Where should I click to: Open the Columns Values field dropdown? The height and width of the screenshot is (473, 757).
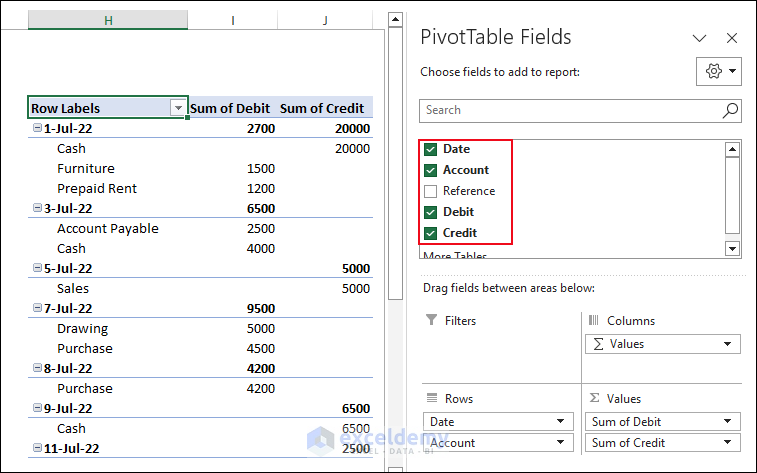point(729,344)
